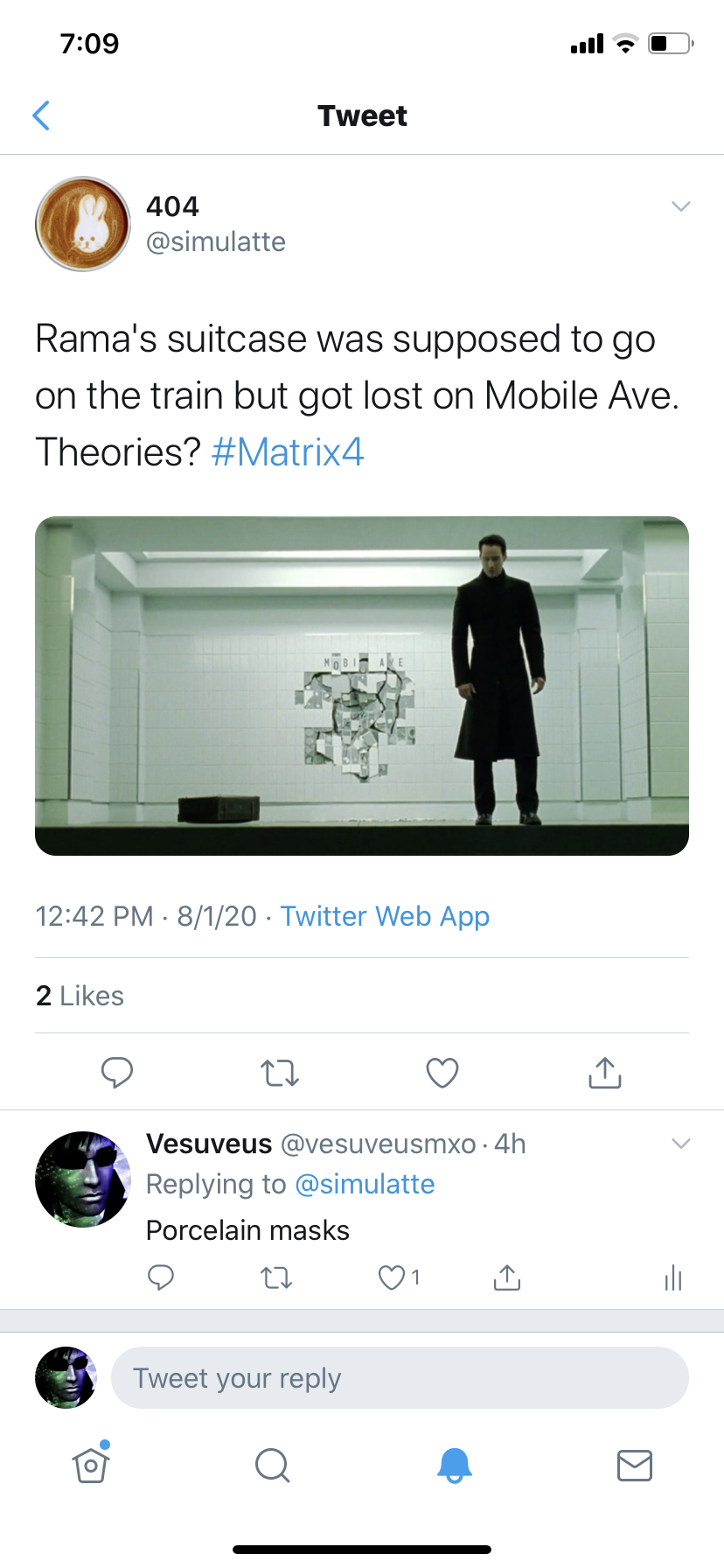Viewport: 724px width, 1568px height.
Task: View tweet activity for Vesuveus's reply
Action: pos(672,1278)
